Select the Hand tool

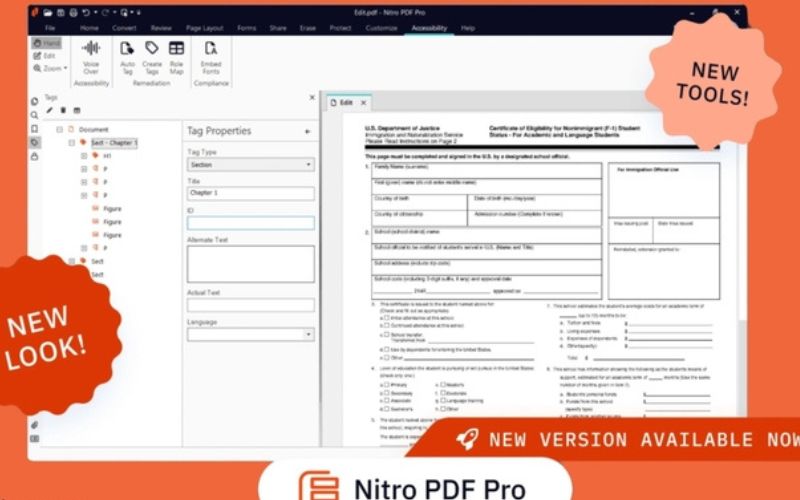coord(46,43)
